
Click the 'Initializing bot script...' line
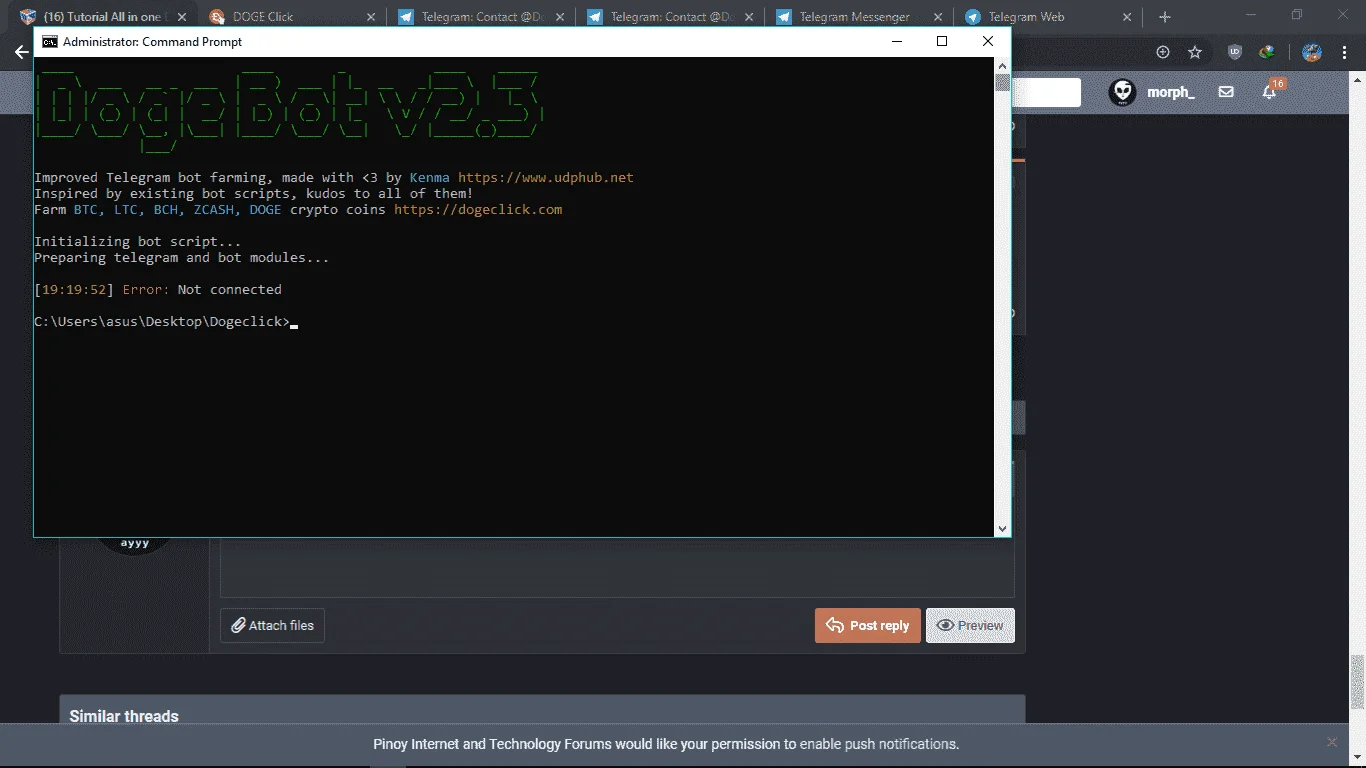[x=138, y=242]
